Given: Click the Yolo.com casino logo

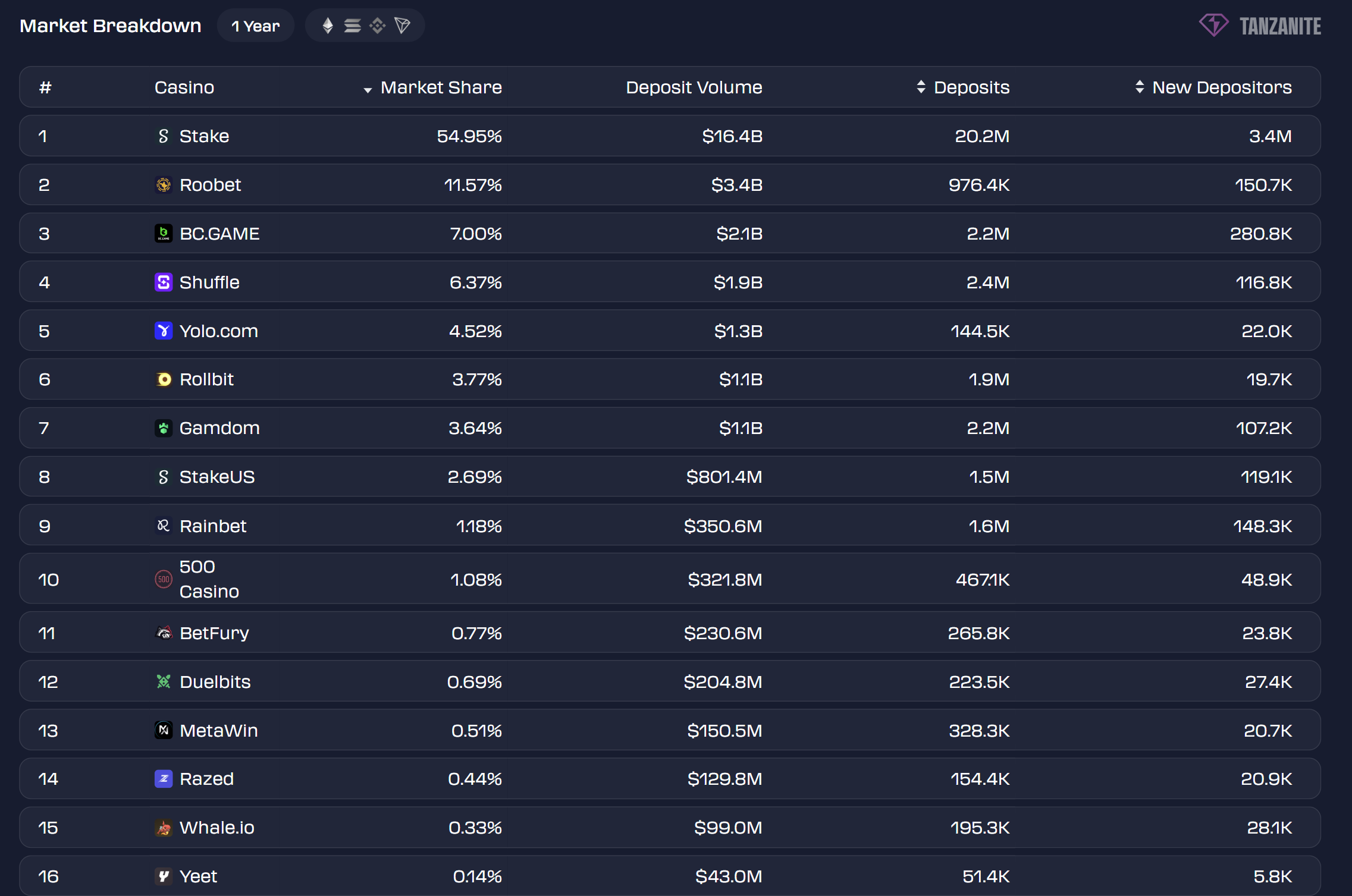Looking at the screenshot, I should coord(164,331).
